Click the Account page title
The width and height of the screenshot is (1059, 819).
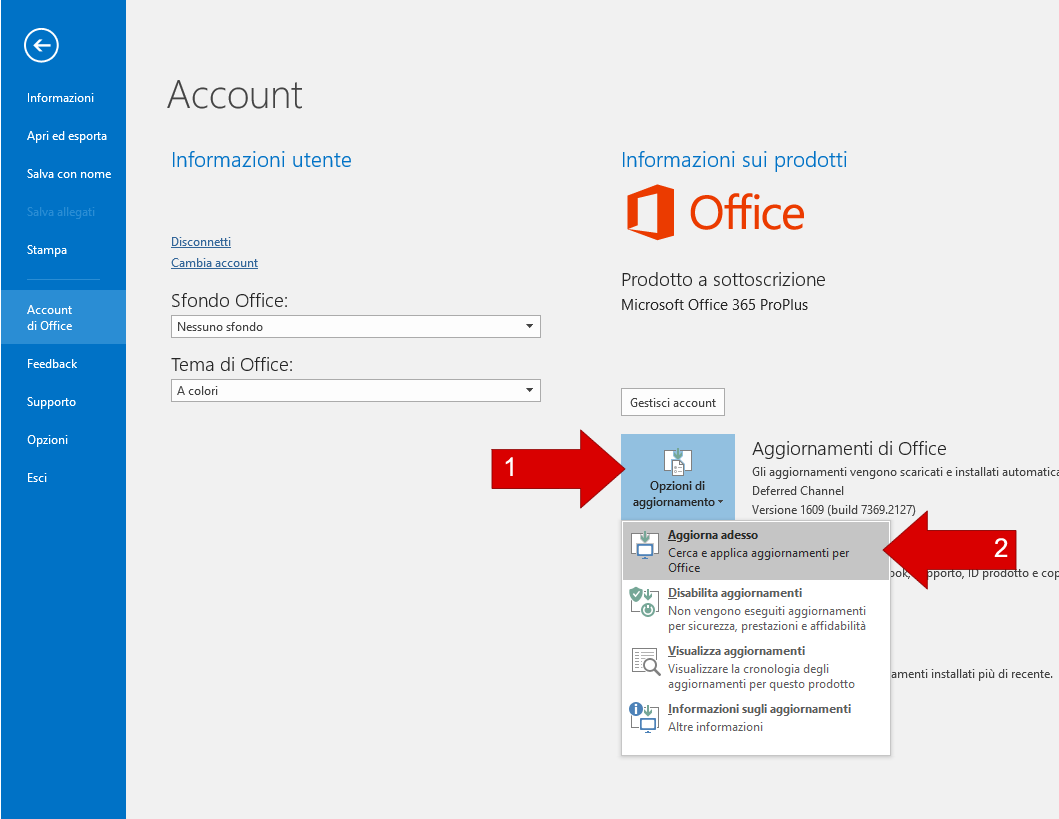click(235, 95)
